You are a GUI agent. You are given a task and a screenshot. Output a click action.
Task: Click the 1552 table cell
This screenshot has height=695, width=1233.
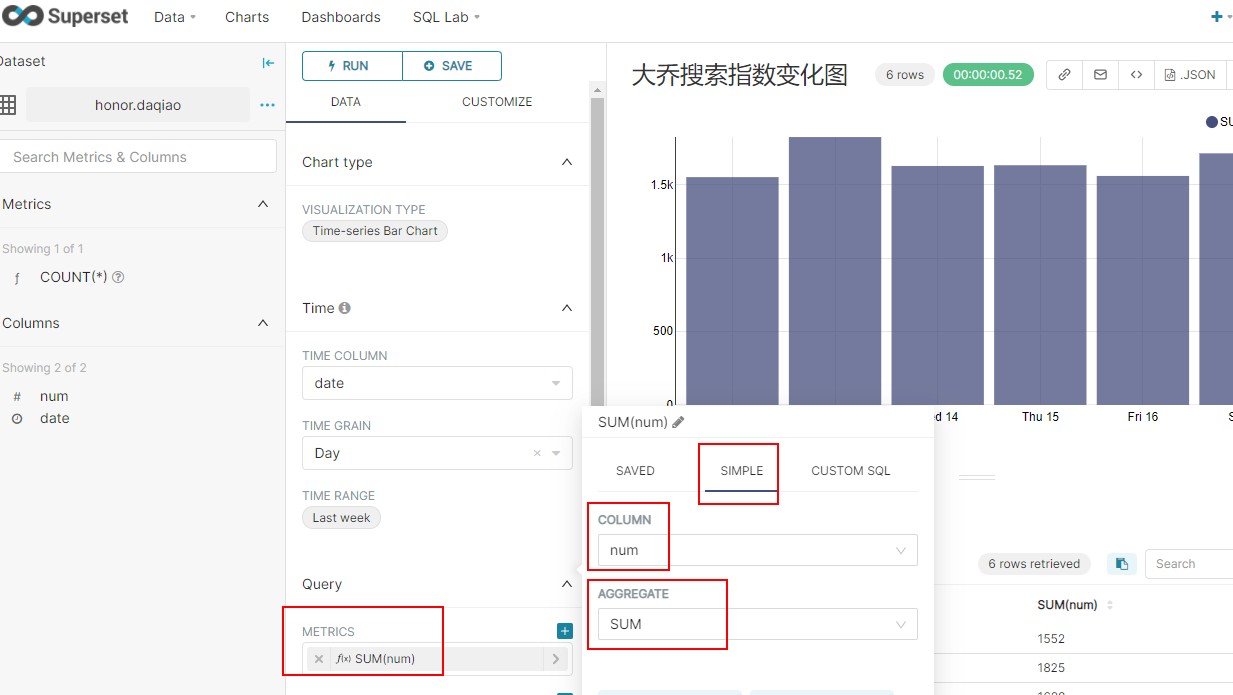pyautogui.click(x=1051, y=639)
